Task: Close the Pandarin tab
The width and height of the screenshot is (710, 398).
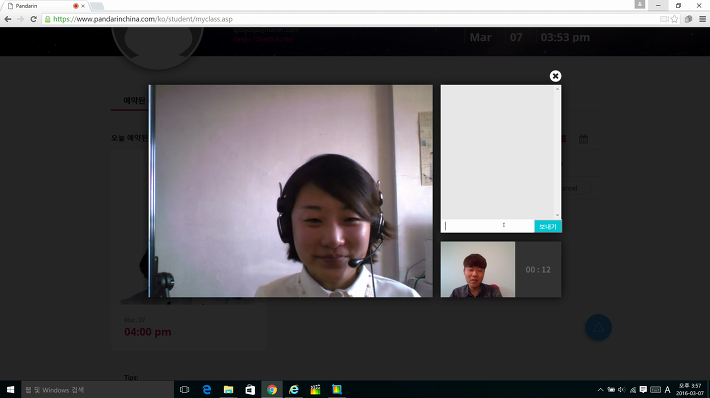Action: tap(83, 6)
